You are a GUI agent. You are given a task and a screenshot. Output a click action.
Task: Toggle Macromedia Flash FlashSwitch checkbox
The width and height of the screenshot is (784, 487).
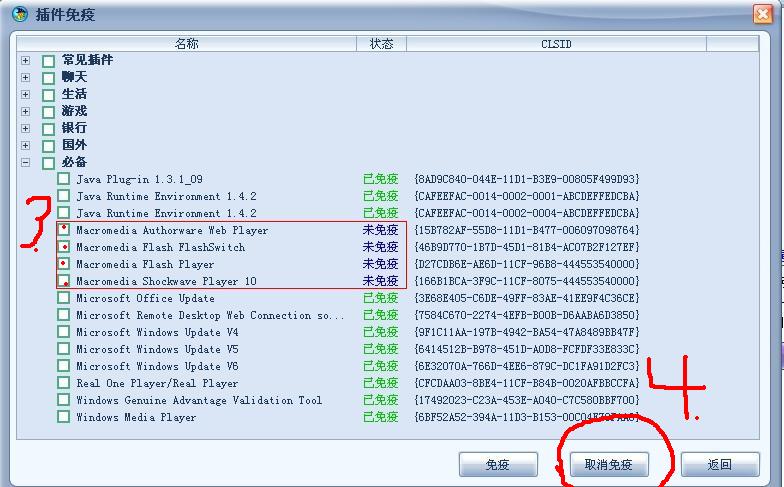[64, 246]
